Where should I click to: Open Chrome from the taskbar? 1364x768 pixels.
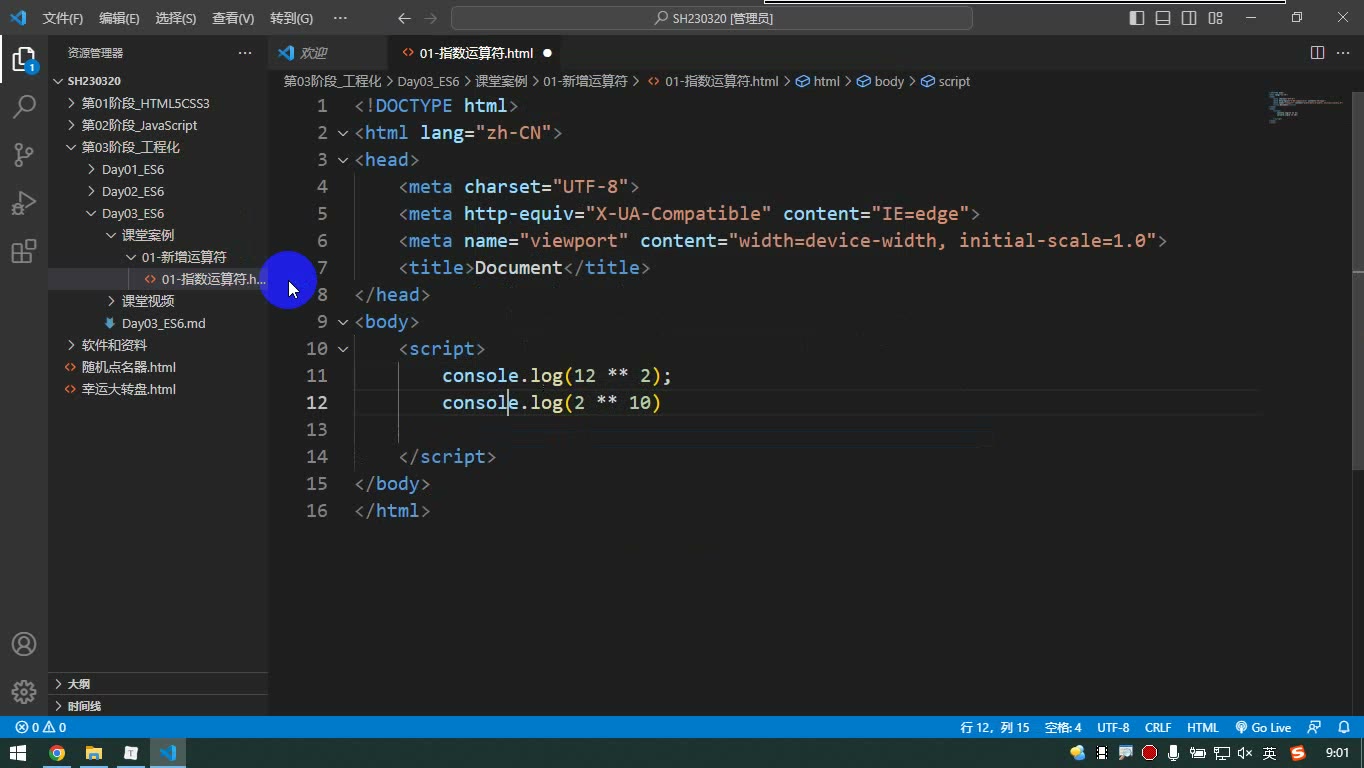[56, 753]
